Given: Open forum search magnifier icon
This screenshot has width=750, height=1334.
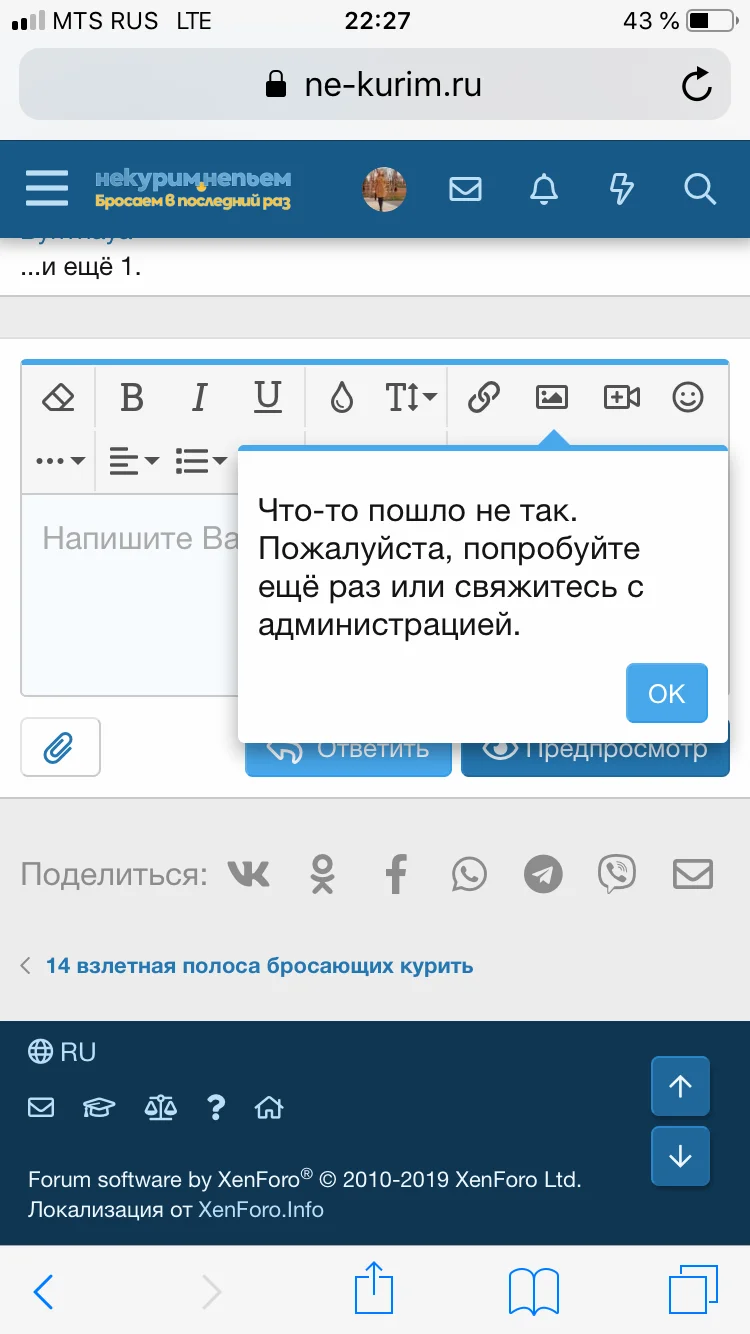Looking at the screenshot, I should [x=700, y=189].
